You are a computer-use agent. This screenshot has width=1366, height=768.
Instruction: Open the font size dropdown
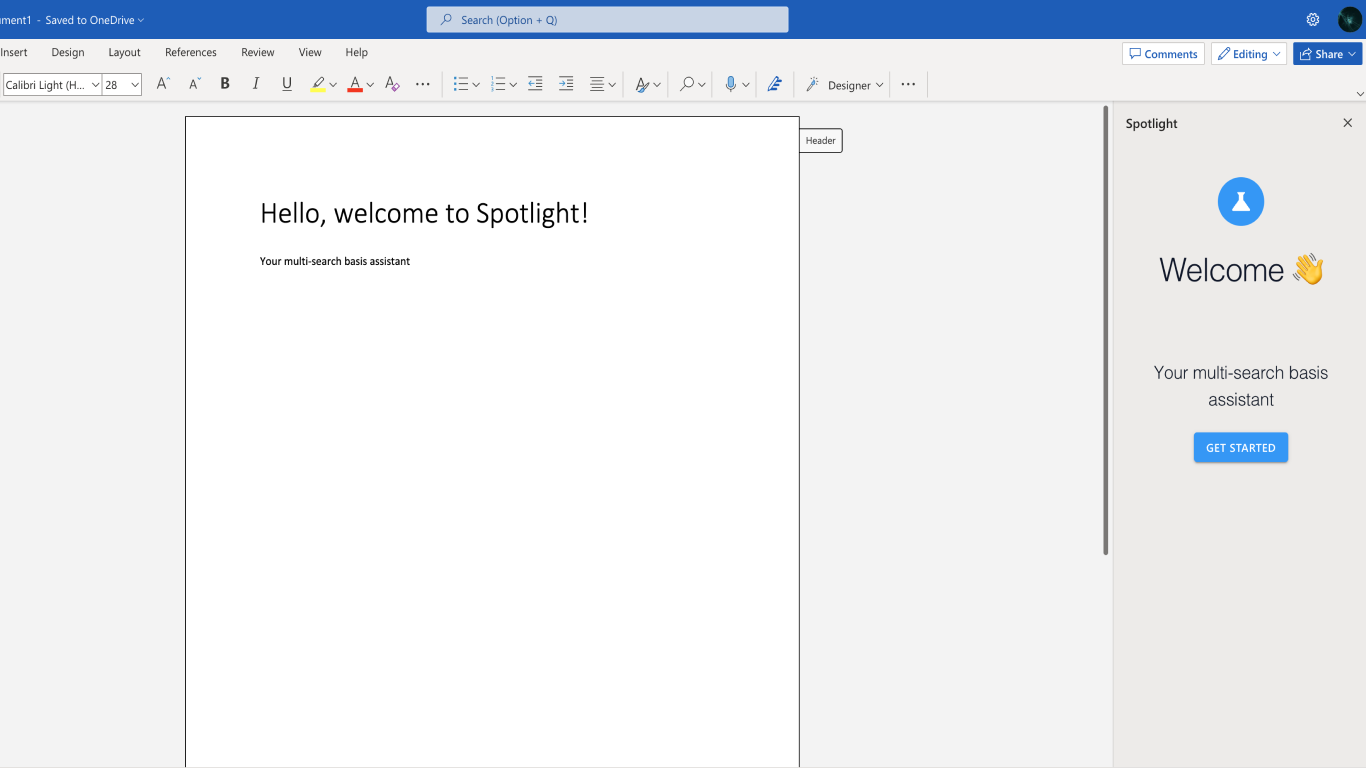click(135, 85)
